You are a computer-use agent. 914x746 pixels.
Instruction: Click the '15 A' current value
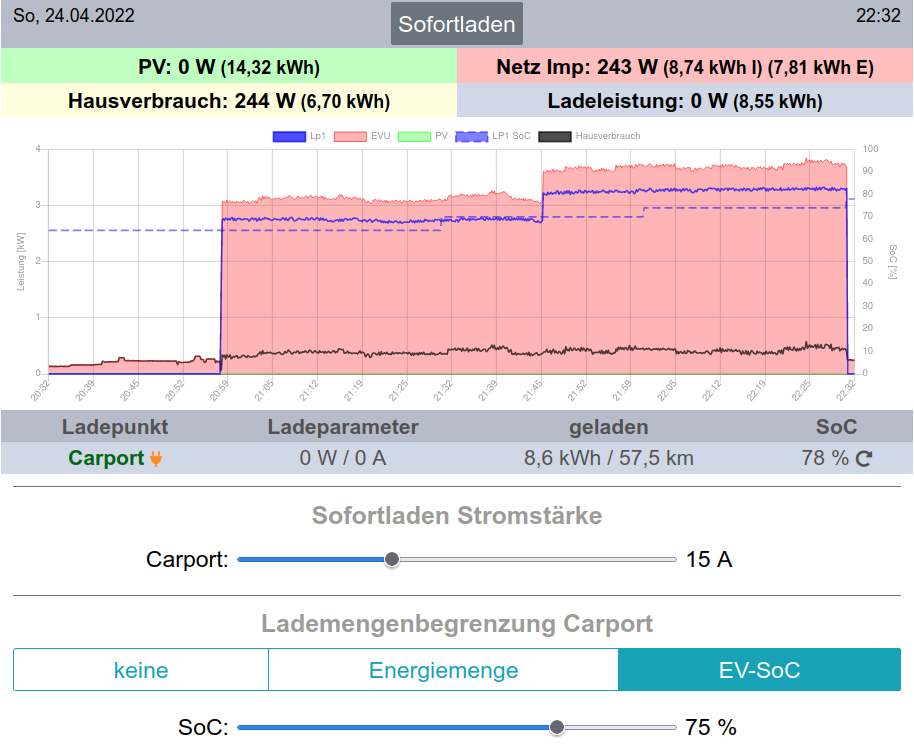tap(709, 560)
